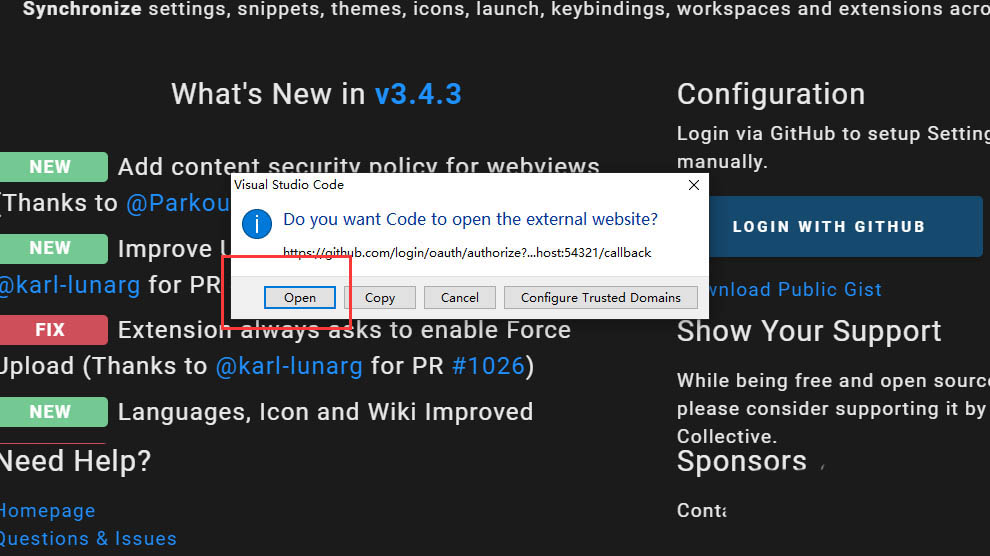Click the github.com oauth URL text
Image resolution: width=990 pixels, height=556 pixels.
pyautogui.click(x=467, y=252)
